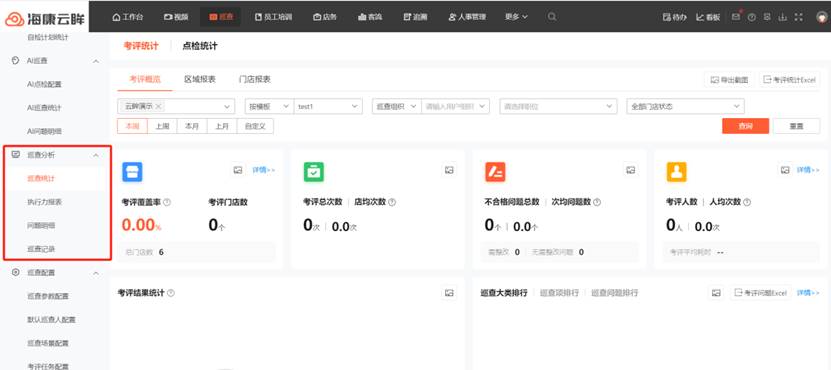Switch ranking to 巡查项排行
The width and height of the screenshot is (831, 370).
pos(559,293)
